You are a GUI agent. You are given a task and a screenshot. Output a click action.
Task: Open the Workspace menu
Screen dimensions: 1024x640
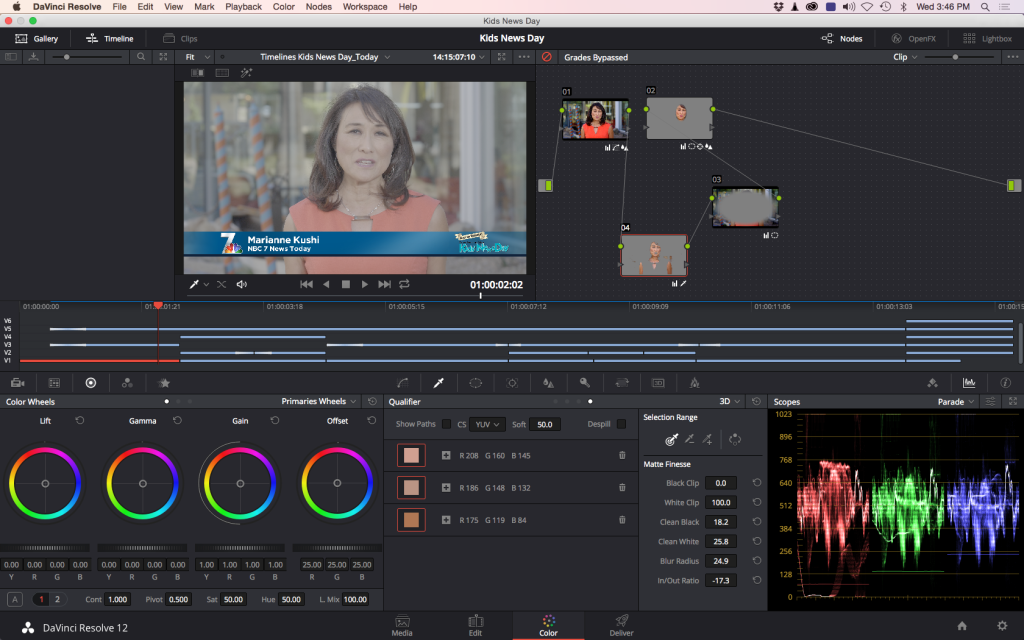pyautogui.click(x=365, y=7)
